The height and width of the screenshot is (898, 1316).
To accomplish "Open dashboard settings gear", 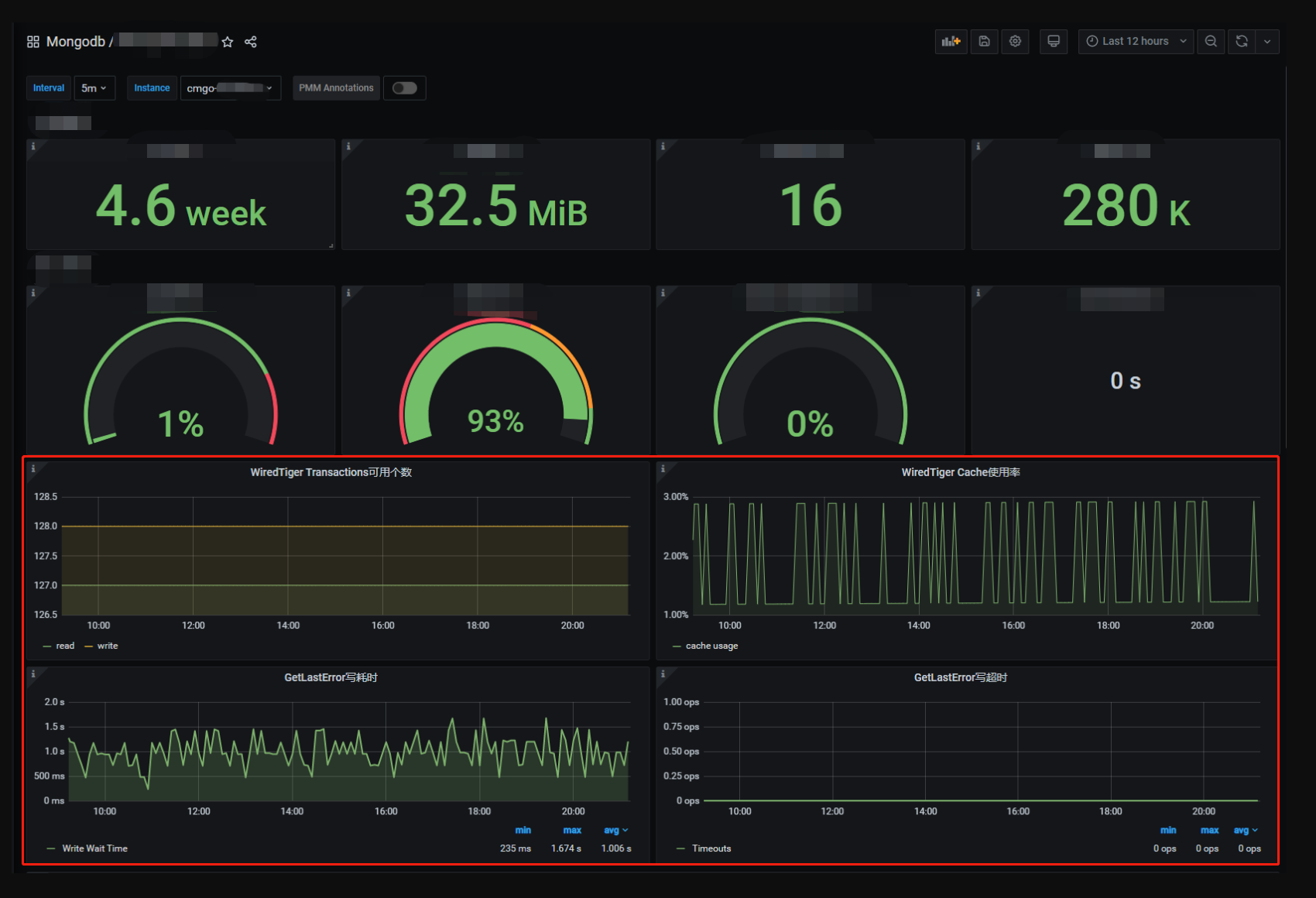I will coord(1015,42).
